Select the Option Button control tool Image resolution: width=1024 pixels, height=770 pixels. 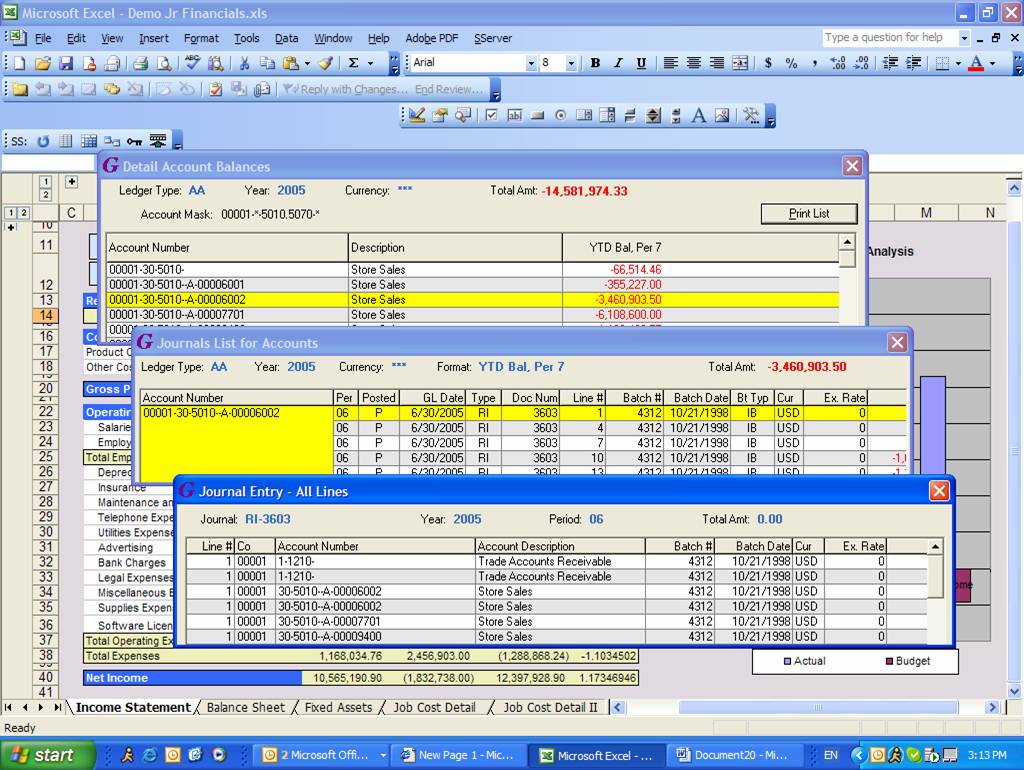(560, 116)
